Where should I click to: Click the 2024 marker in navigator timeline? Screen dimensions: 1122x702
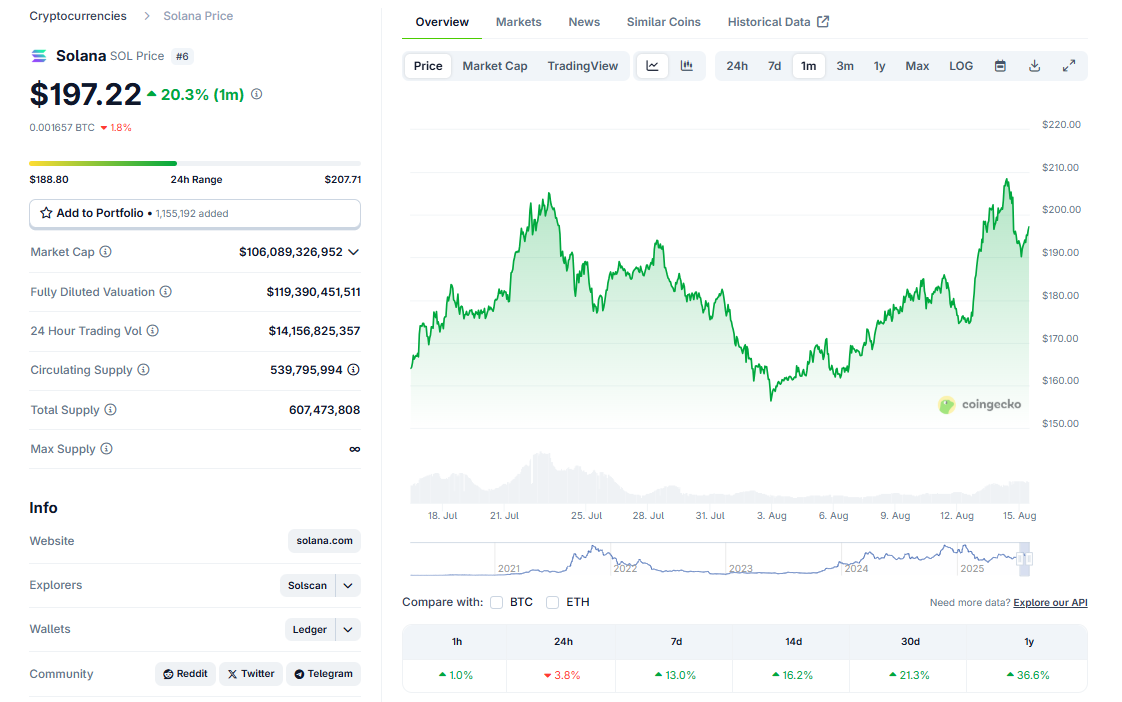(856, 568)
